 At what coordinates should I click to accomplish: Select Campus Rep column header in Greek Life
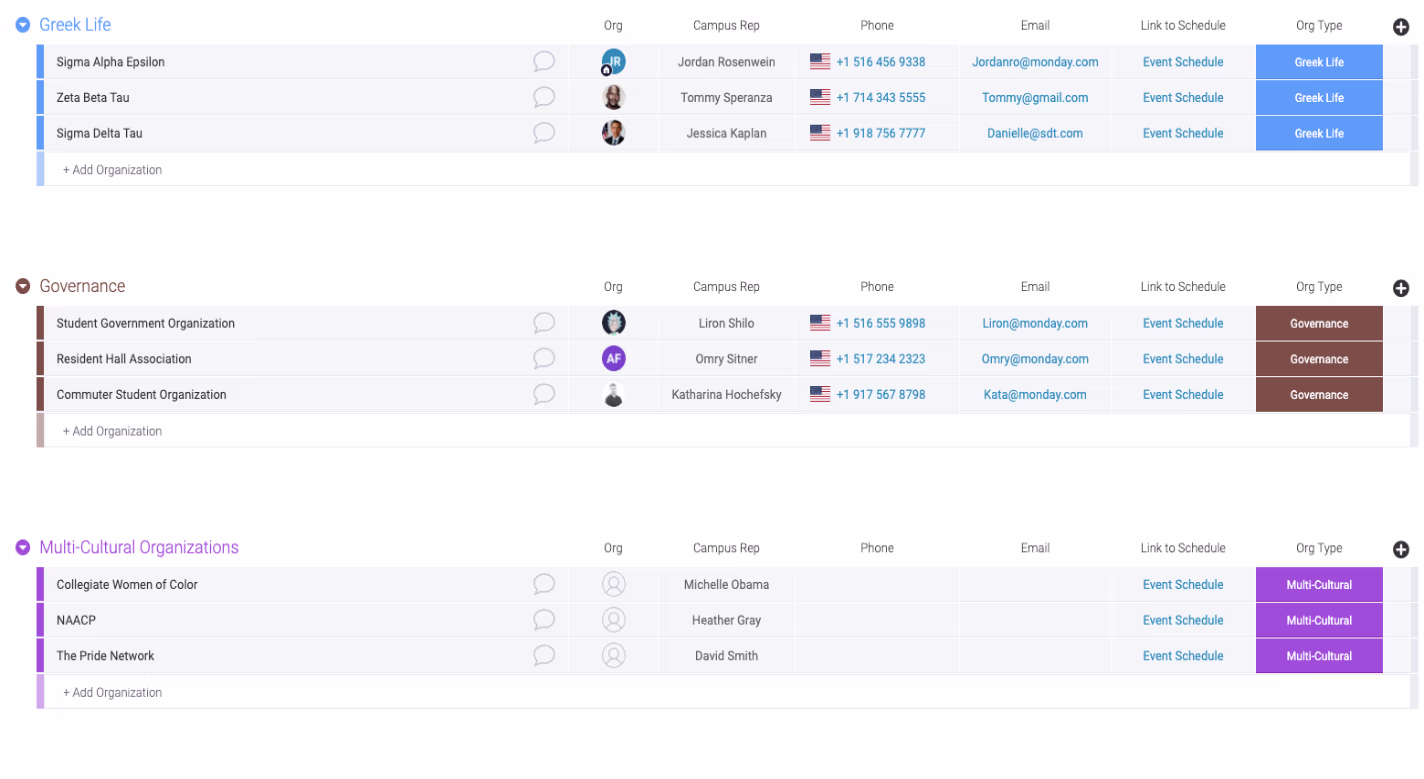coord(726,25)
